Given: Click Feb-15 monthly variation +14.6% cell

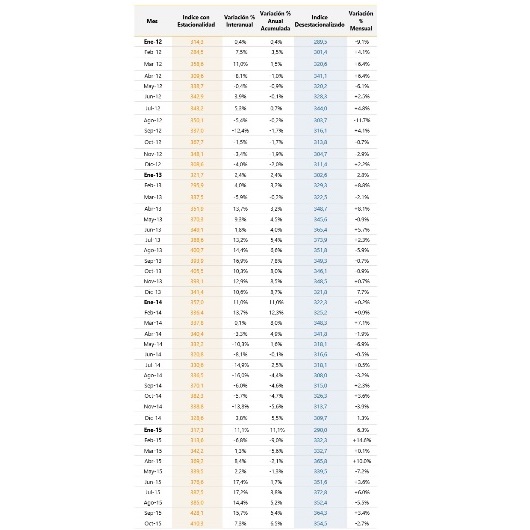Looking at the screenshot, I should click(362, 440).
